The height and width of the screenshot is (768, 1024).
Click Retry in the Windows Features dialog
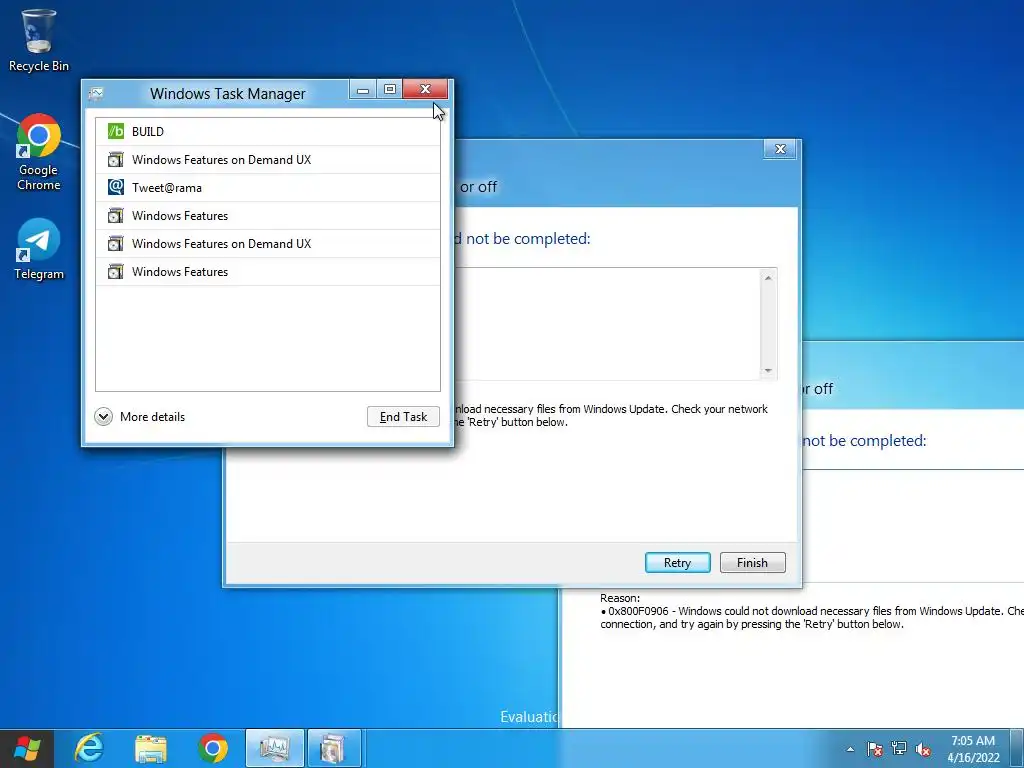point(677,562)
